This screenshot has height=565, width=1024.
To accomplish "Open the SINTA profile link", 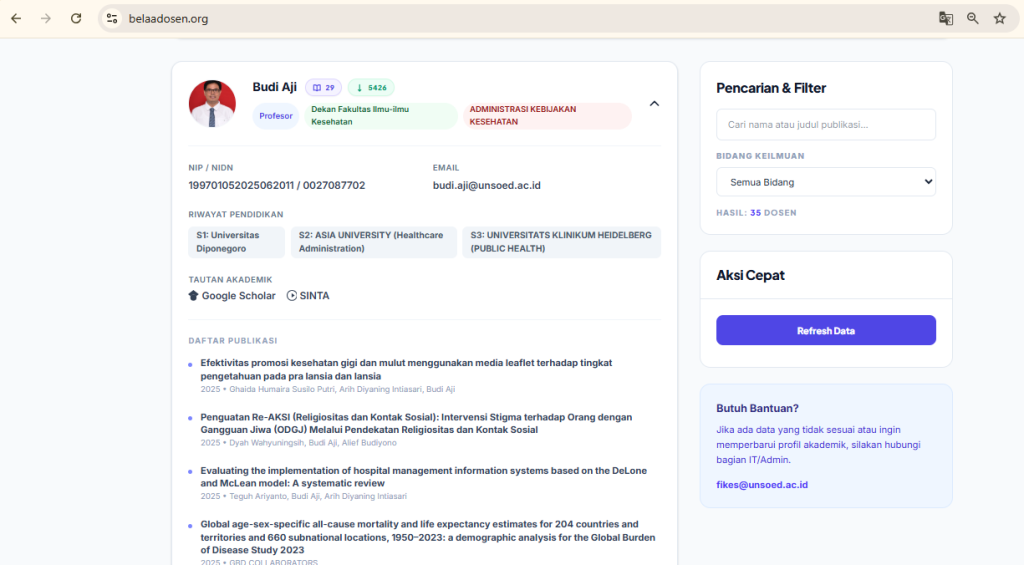I will (308, 296).
